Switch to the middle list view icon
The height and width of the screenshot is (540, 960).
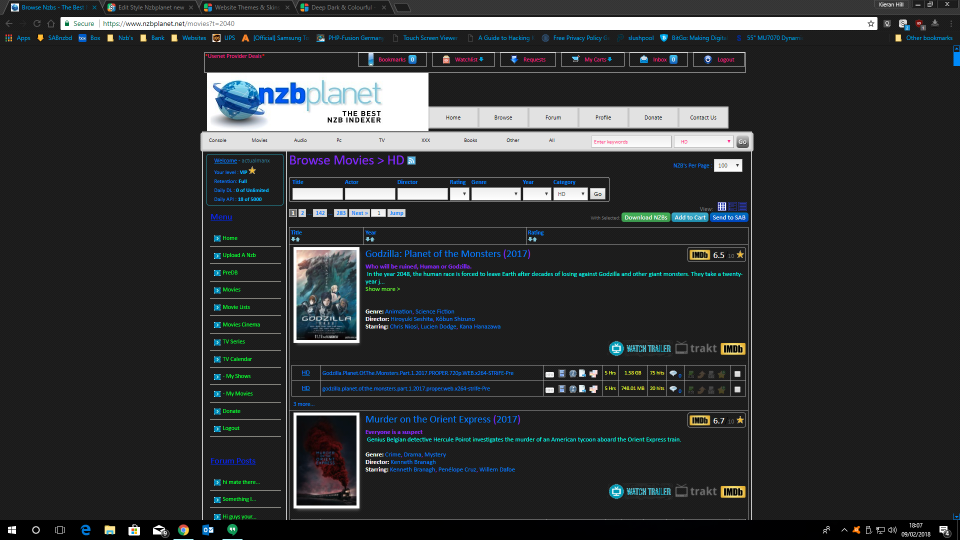pyautogui.click(x=732, y=206)
